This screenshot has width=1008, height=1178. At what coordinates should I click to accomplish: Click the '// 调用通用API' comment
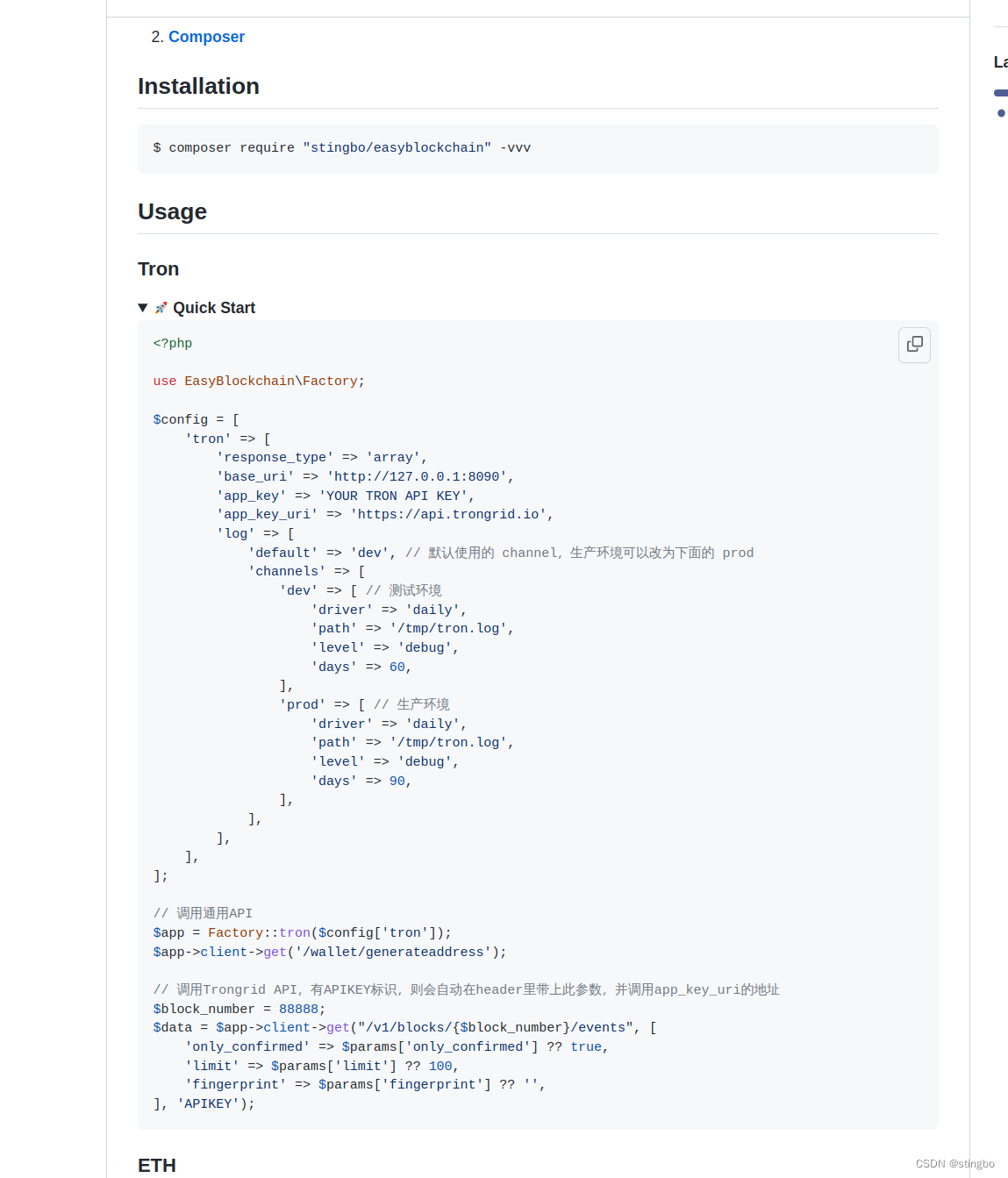point(203,914)
